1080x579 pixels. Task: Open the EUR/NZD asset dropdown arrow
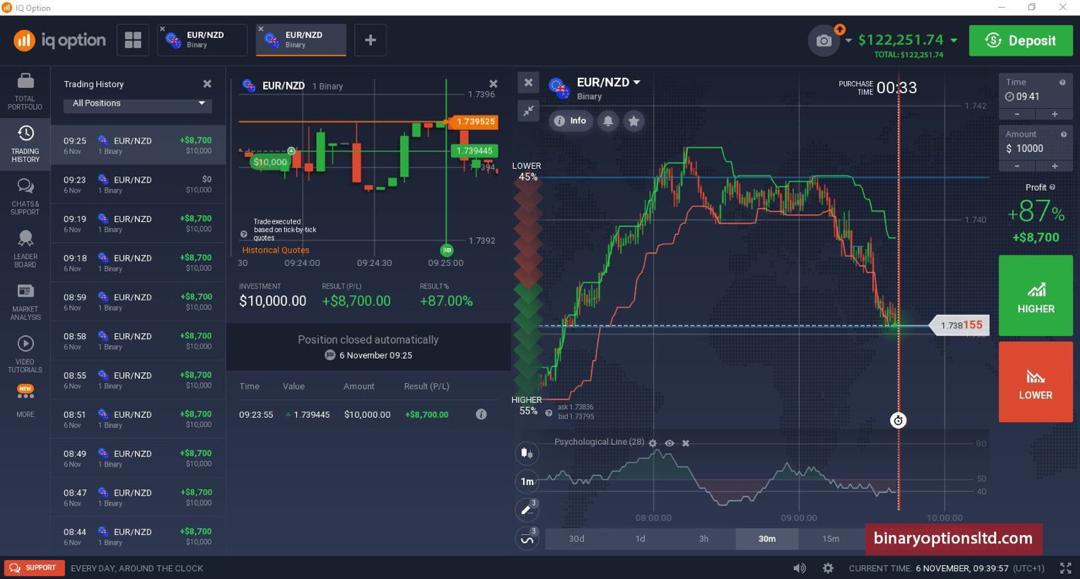(636, 82)
